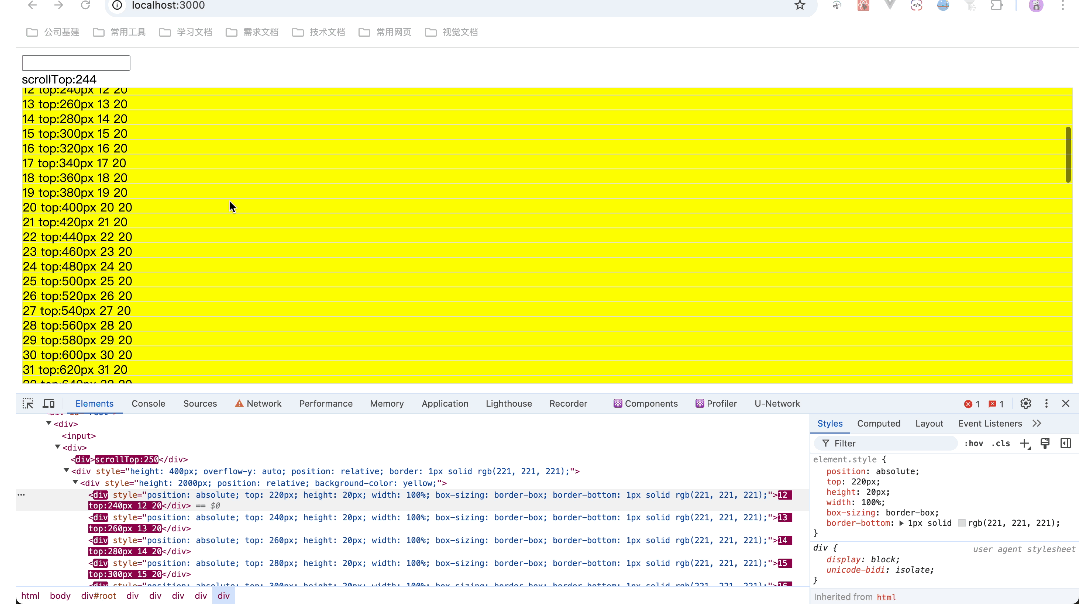Select the Computed tab in the Styles pane
1080x608 pixels.
point(878,423)
